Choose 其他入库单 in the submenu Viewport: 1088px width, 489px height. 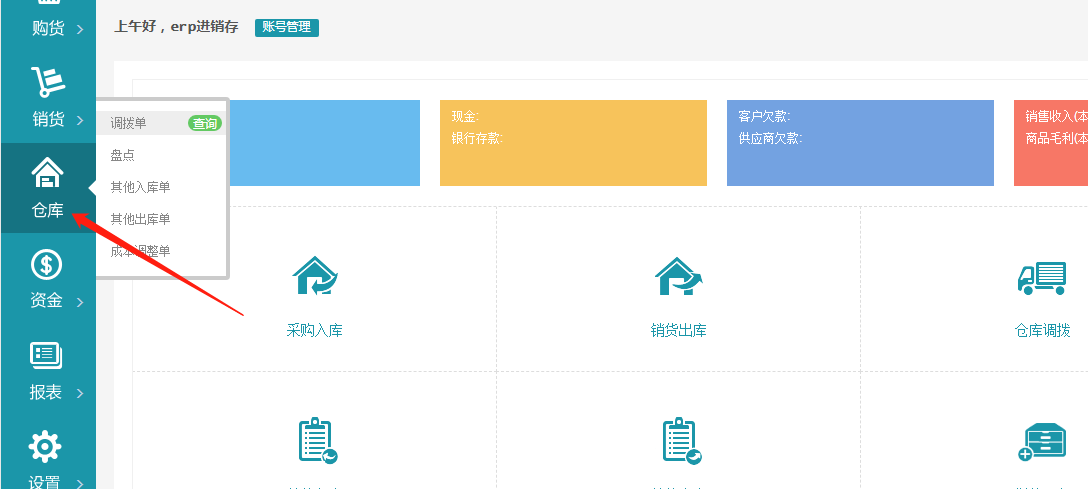tap(140, 187)
